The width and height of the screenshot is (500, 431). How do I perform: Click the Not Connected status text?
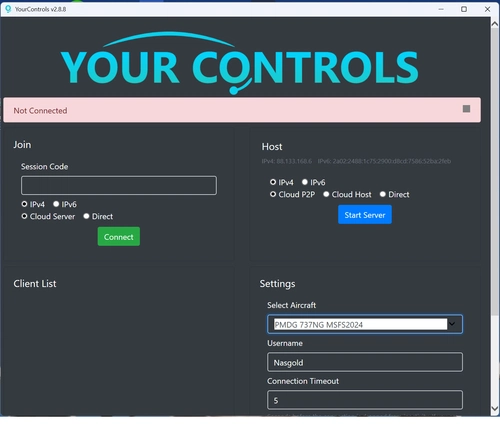pos(40,111)
